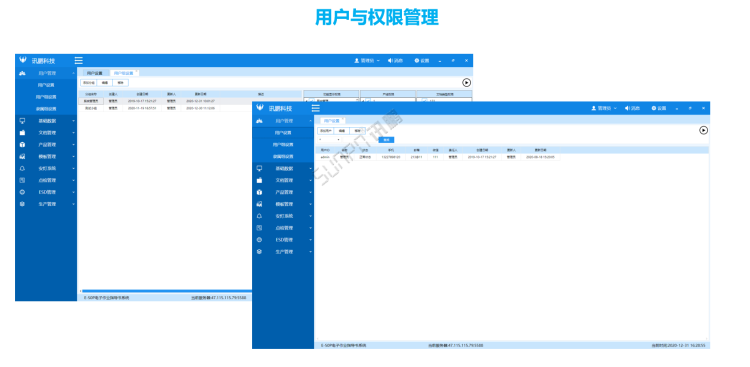Open 用户组设置 submenu in back window sidebar
Image resolution: width=750 pixels, height=367 pixels.
click(x=46, y=97)
